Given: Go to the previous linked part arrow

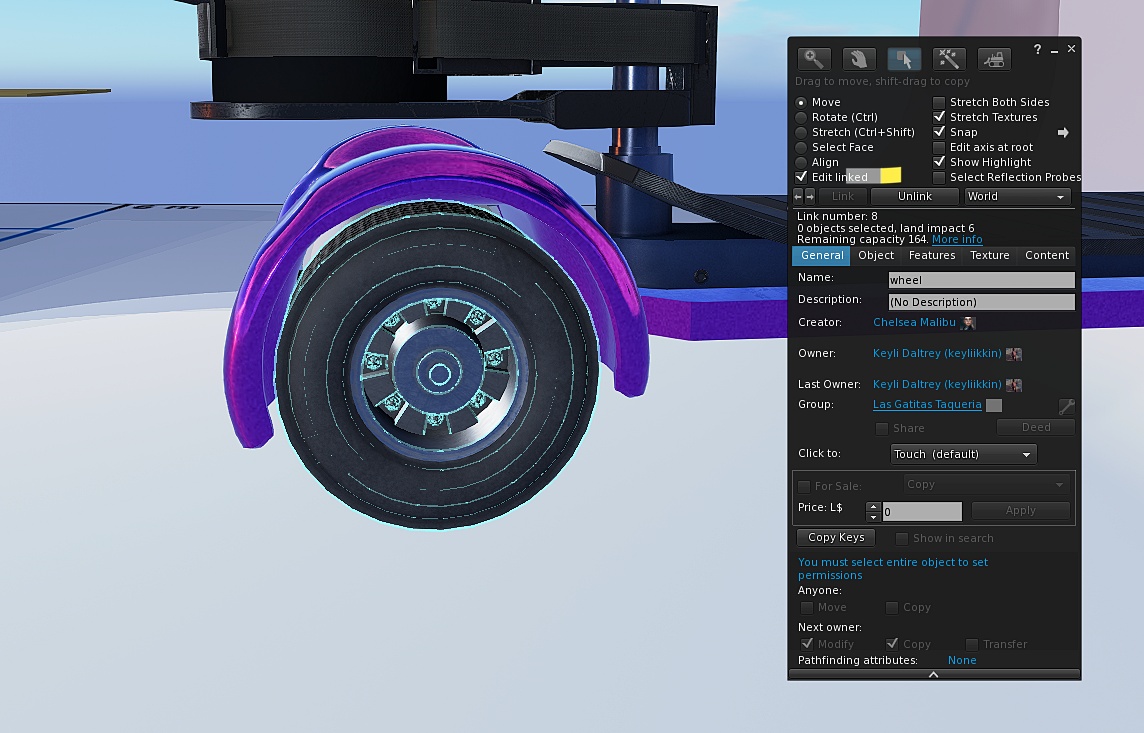Looking at the screenshot, I should click(798, 196).
